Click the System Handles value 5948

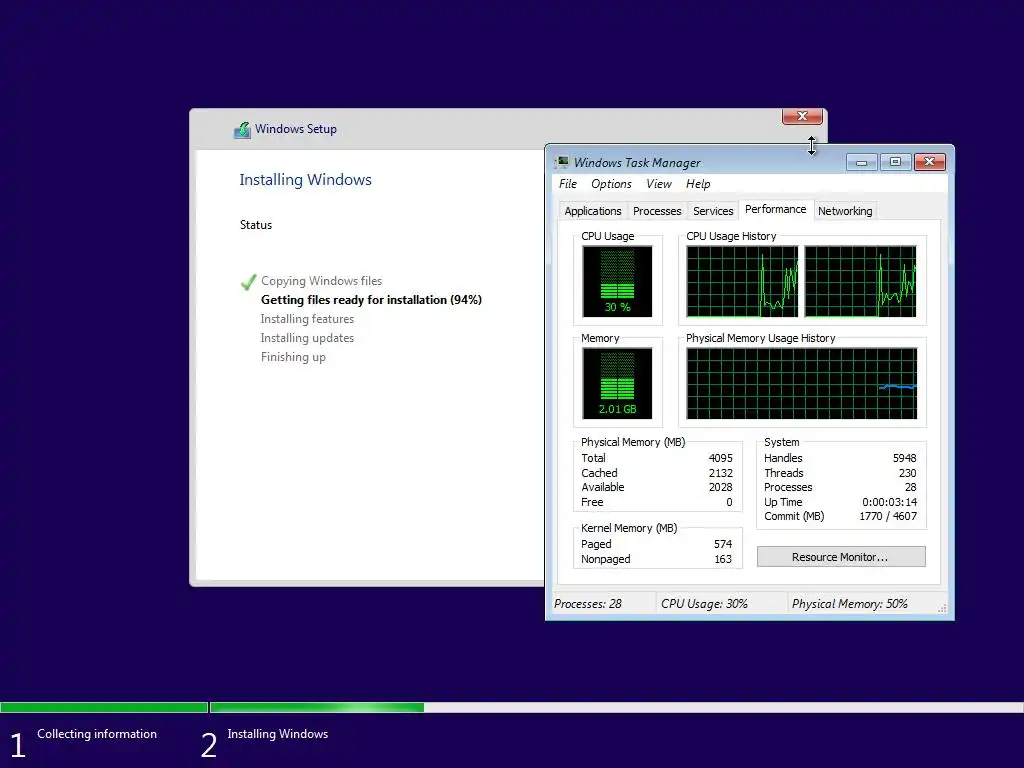[x=904, y=458]
